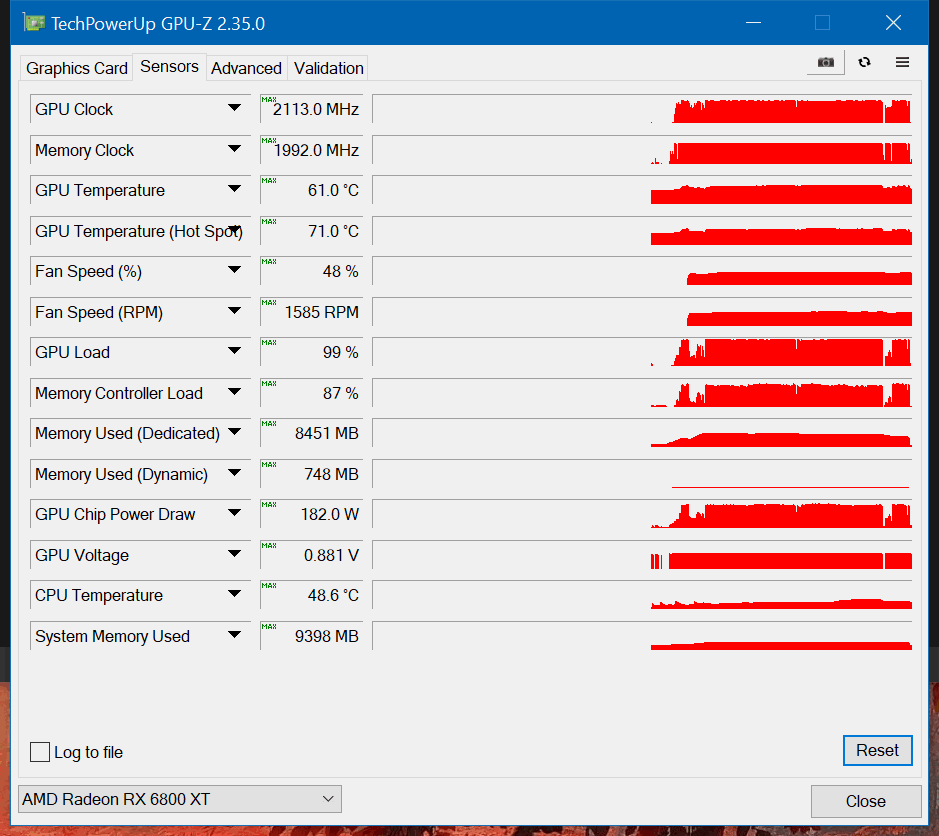Click the 8451 MB dedicated memory value
Screen dimensions: 939x836
pos(311,433)
